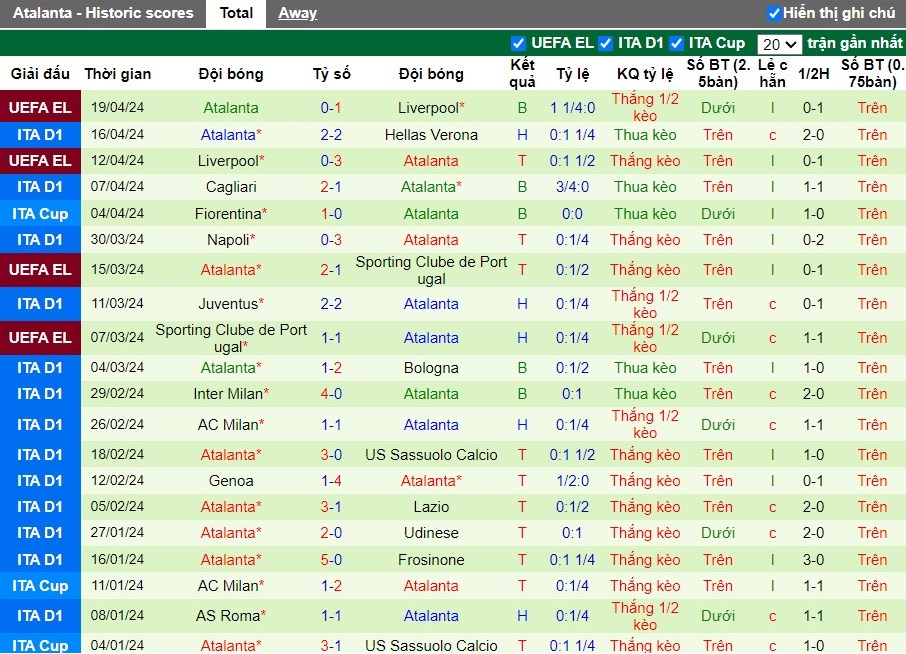Viewport: 906px width, 654px height.
Task: Click the Thời gian column header
Action: pos(117,74)
